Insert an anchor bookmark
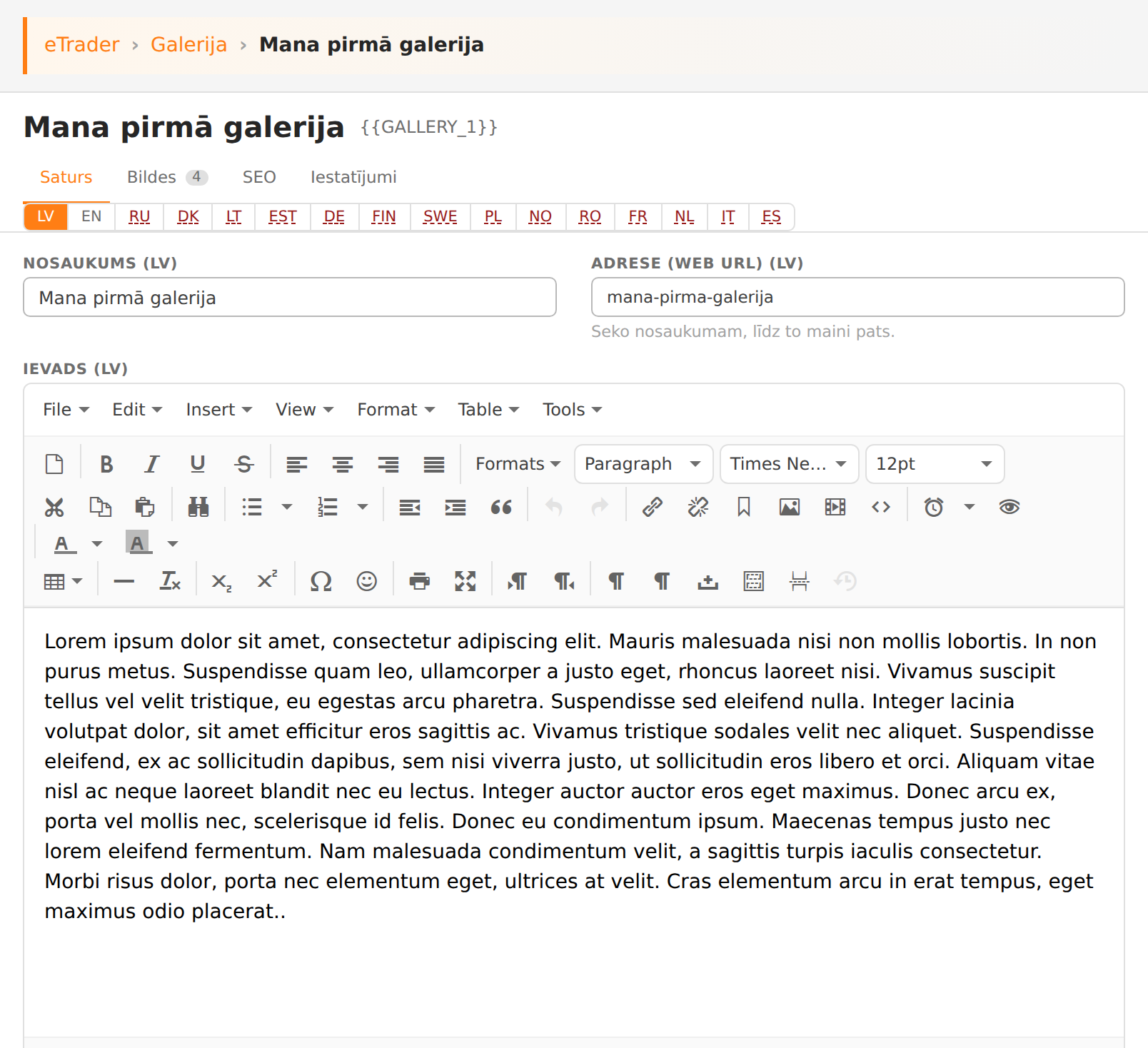This screenshot has height=1048, width=1148. pyautogui.click(x=744, y=507)
